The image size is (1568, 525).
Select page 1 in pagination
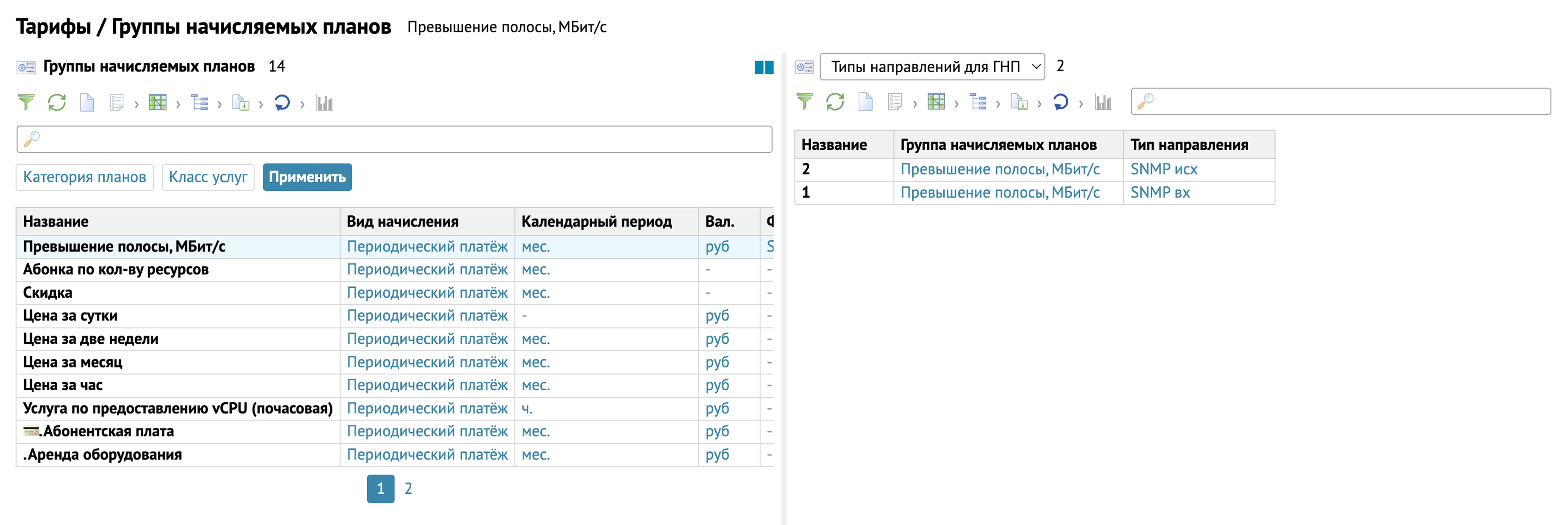[x=380, y=488]
